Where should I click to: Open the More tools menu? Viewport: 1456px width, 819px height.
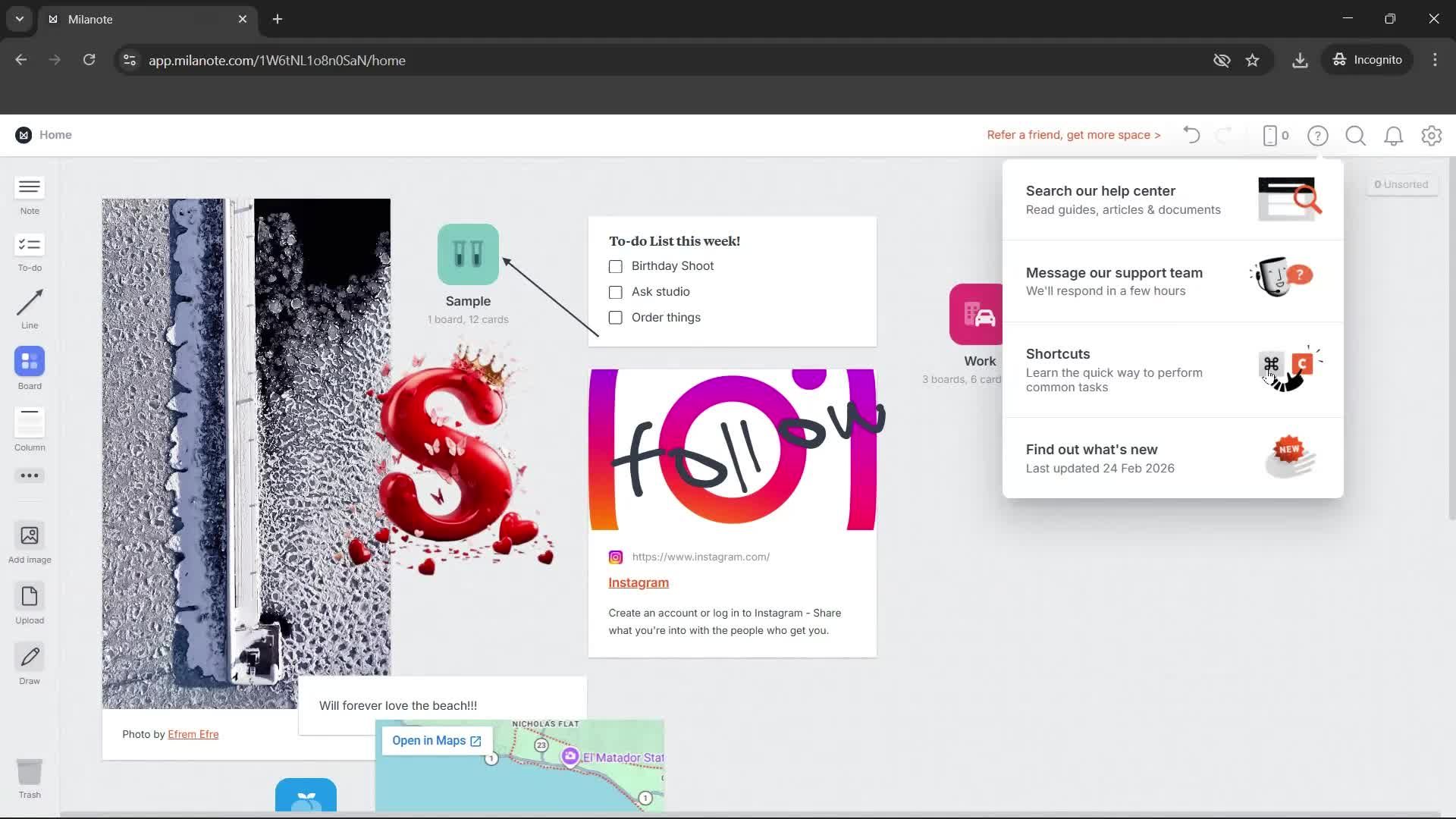(x=29, y=476)
